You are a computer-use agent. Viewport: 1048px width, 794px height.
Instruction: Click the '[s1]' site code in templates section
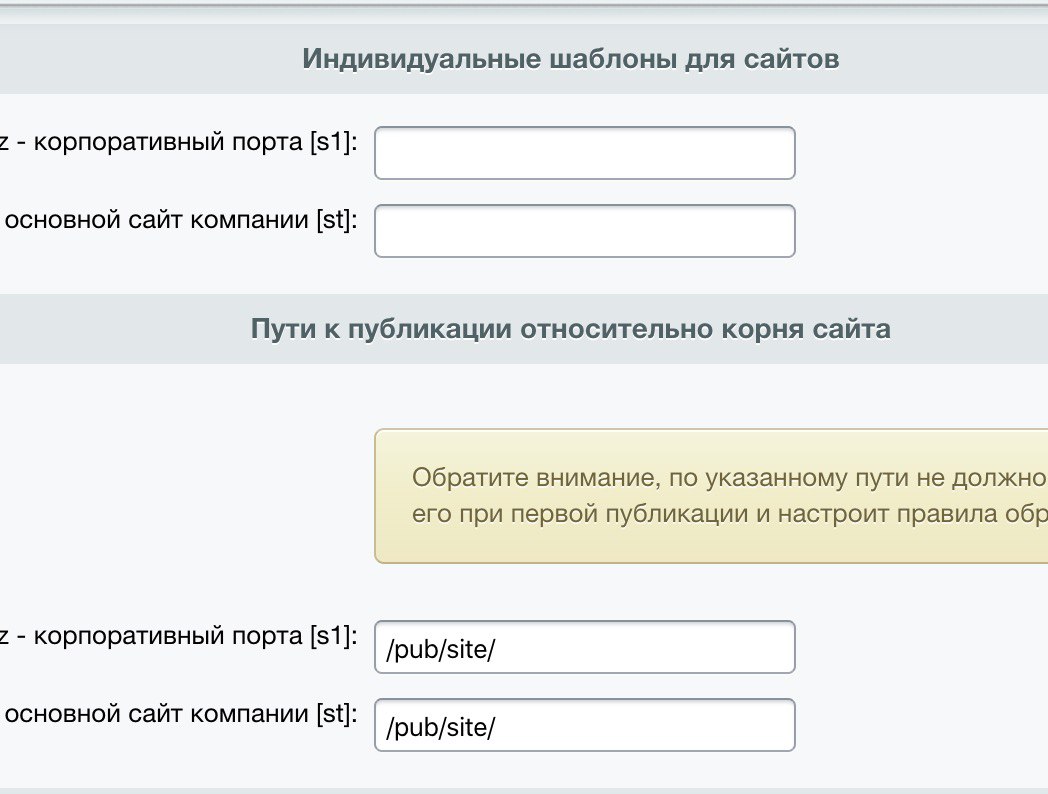330,141
